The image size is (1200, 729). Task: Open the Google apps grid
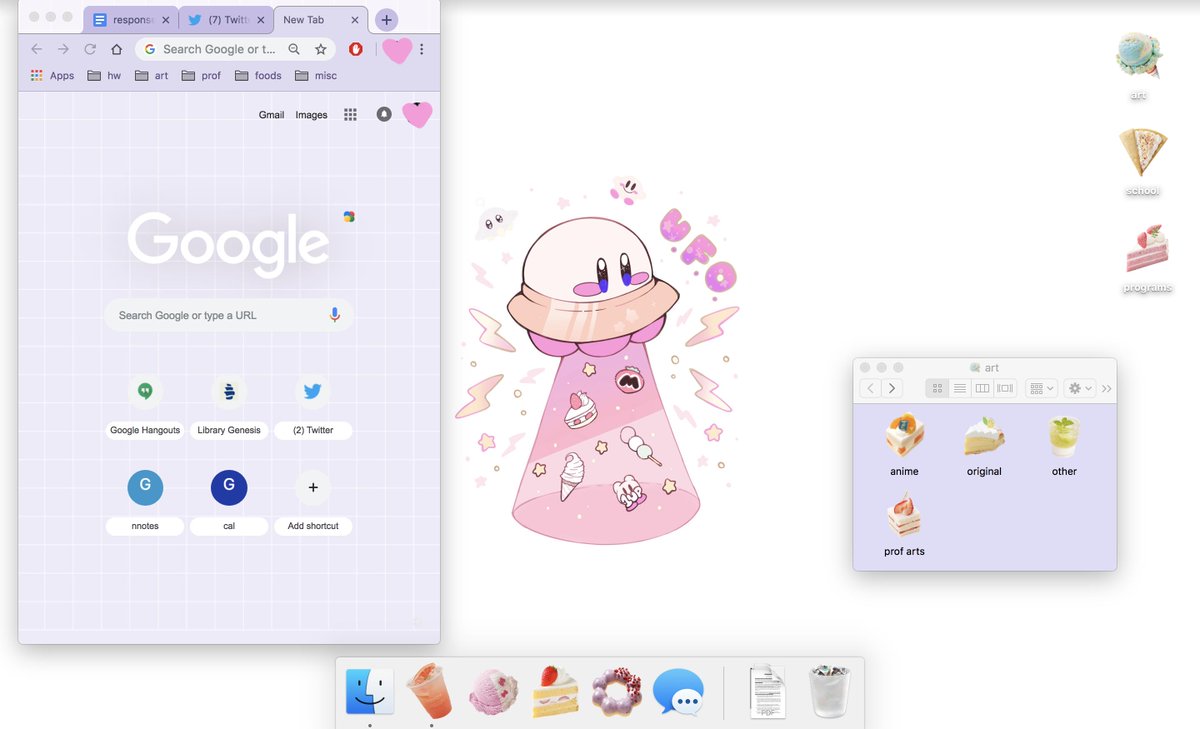point(350,115)
